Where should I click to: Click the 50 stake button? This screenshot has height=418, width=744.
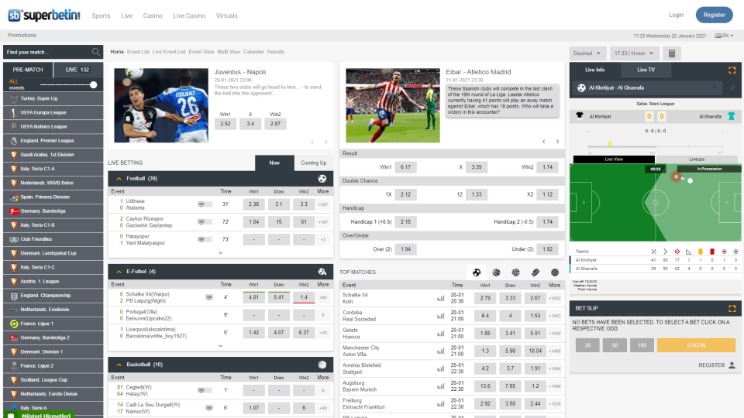[614, 345]
